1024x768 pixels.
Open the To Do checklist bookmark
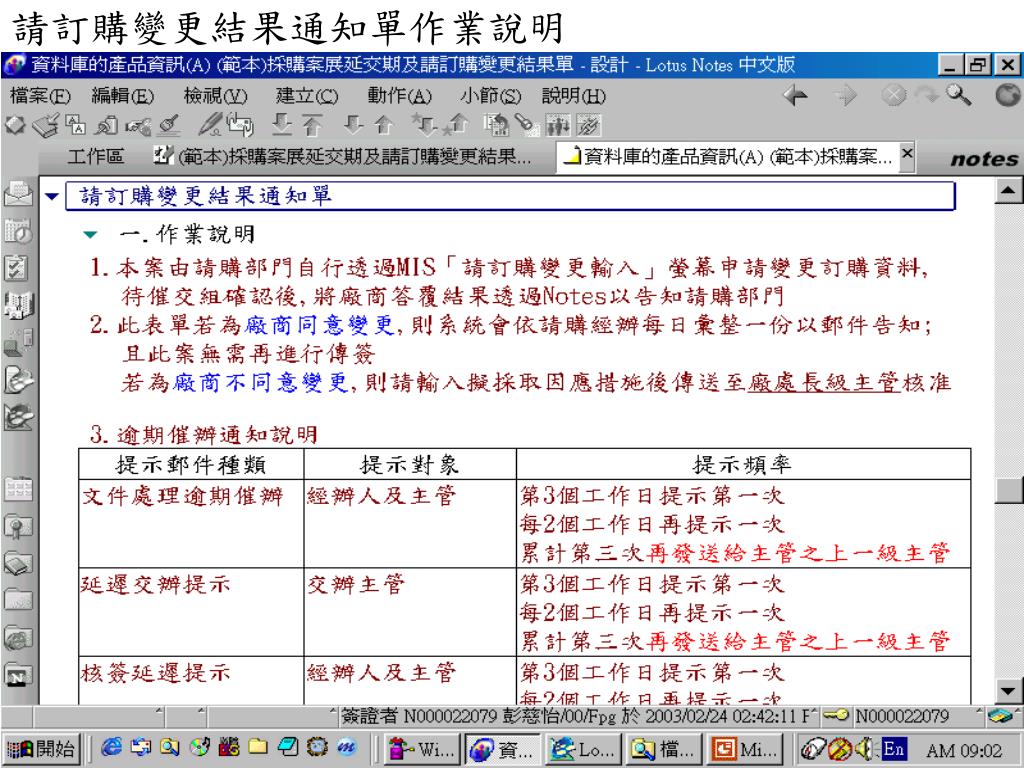point(16,268)
